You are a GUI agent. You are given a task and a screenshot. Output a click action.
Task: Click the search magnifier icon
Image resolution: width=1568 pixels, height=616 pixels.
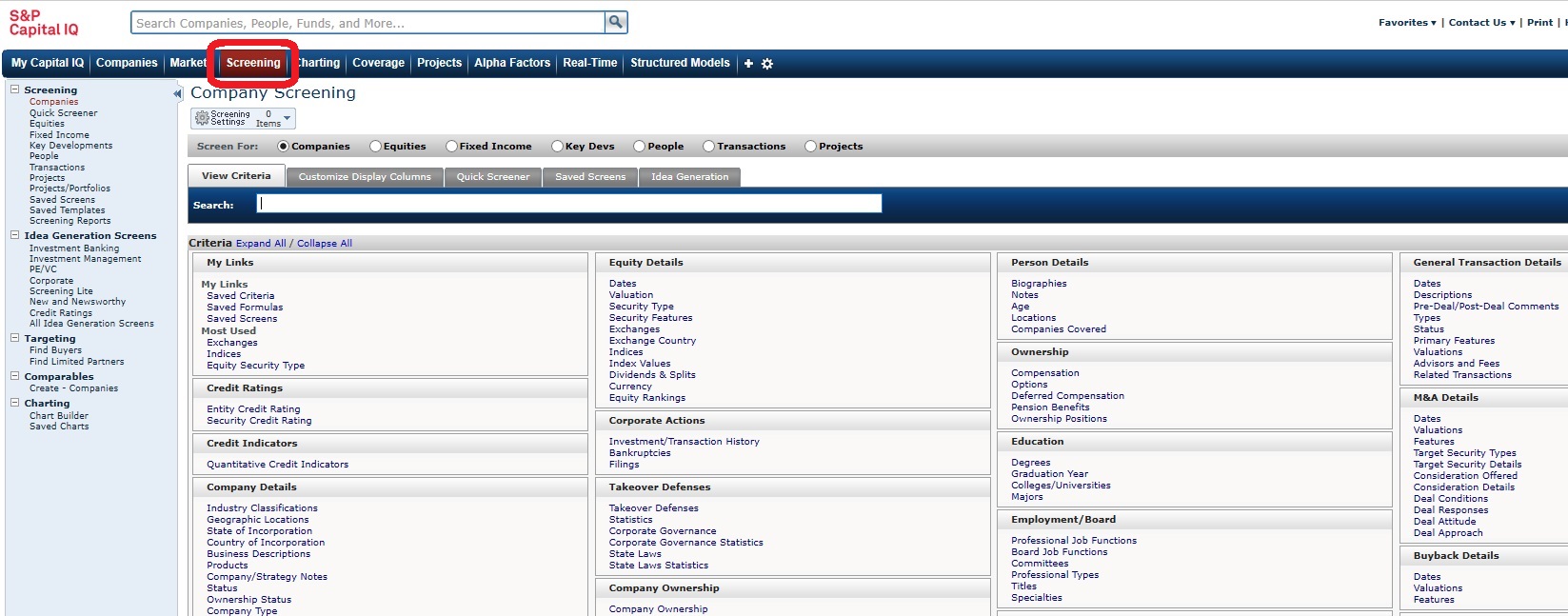(x=616, y=22)
